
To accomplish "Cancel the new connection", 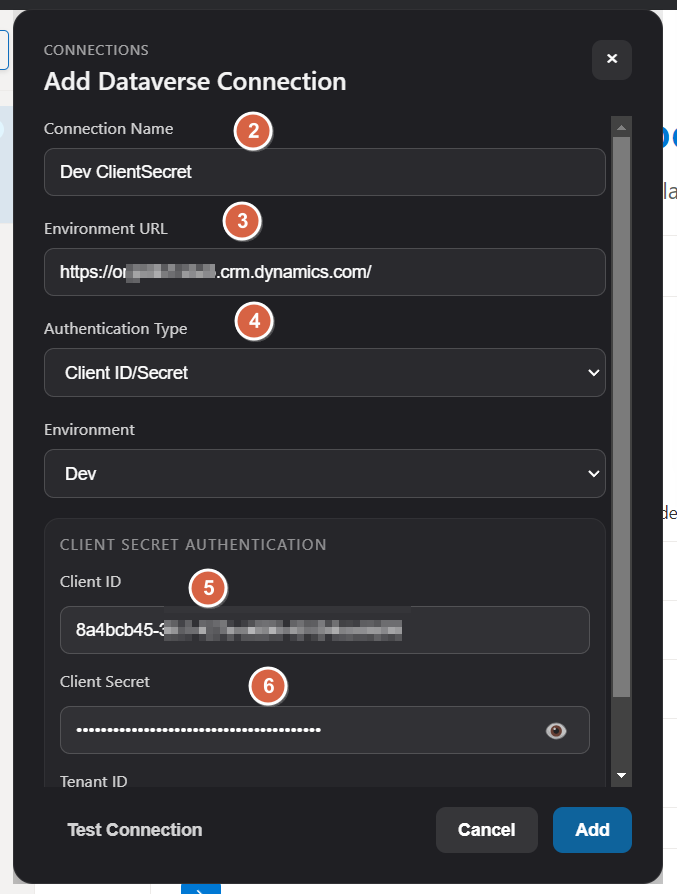I will pos(486,829).
